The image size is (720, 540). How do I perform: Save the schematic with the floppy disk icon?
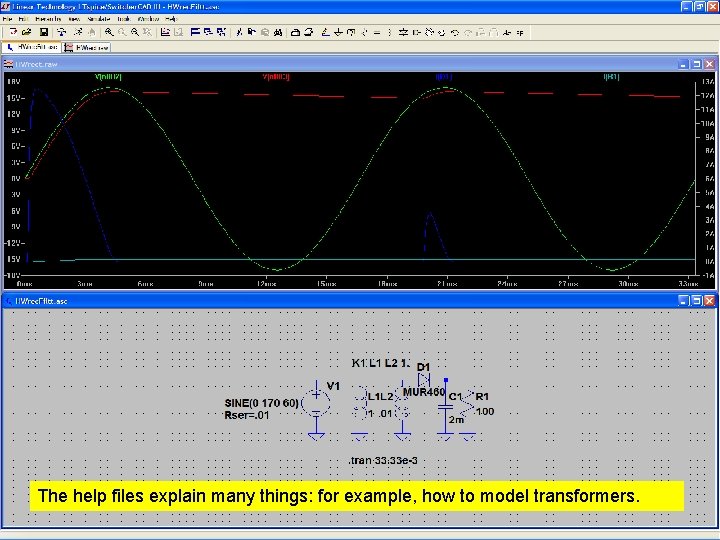pyautogui.click(x=44, y=32)
